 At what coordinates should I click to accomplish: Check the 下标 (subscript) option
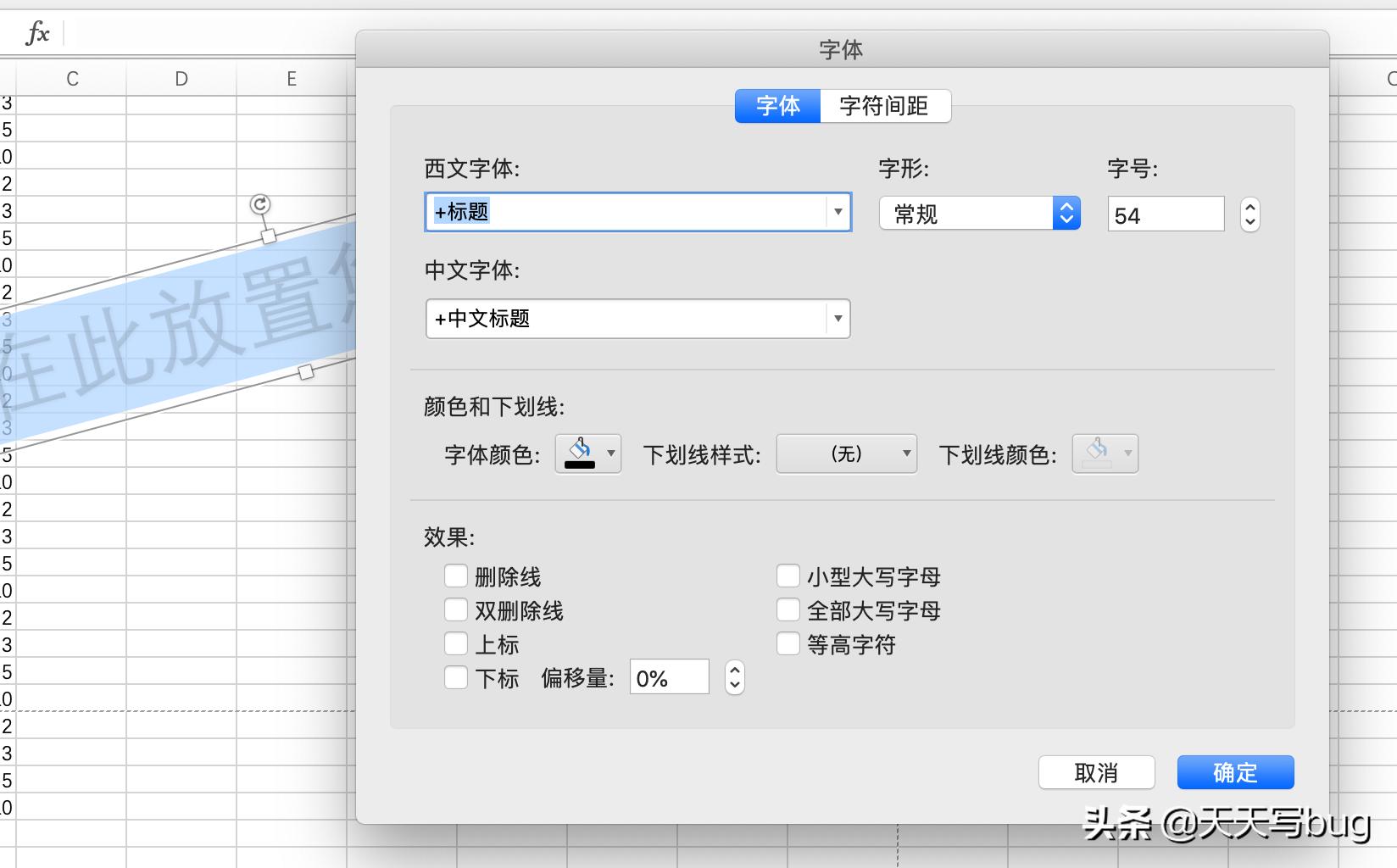pos(455,677)
